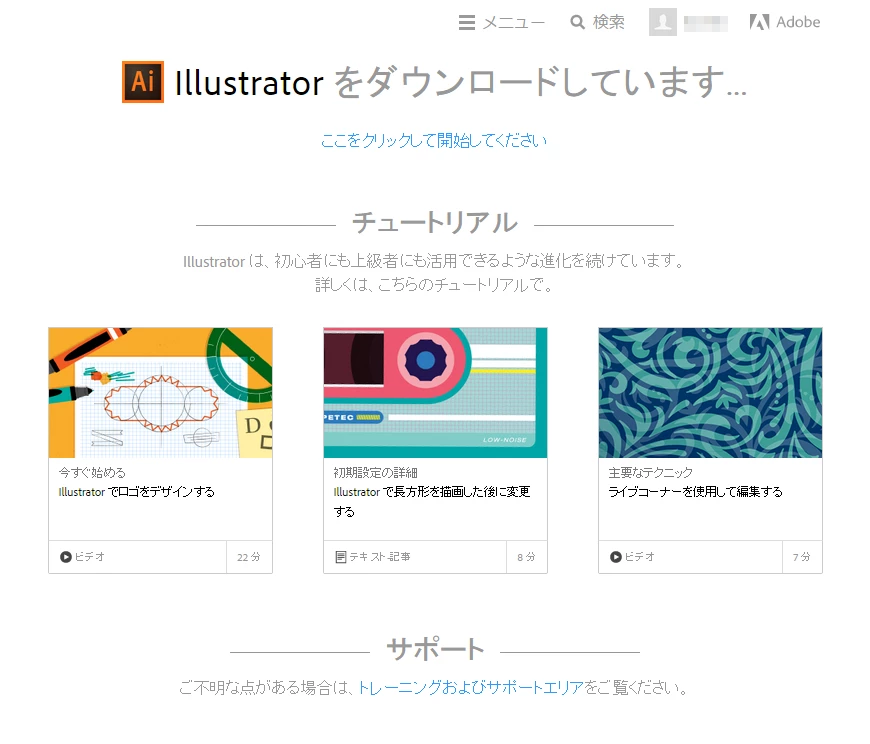Click the blurred account name
The image size is (870, 744).
click(706, 23)
